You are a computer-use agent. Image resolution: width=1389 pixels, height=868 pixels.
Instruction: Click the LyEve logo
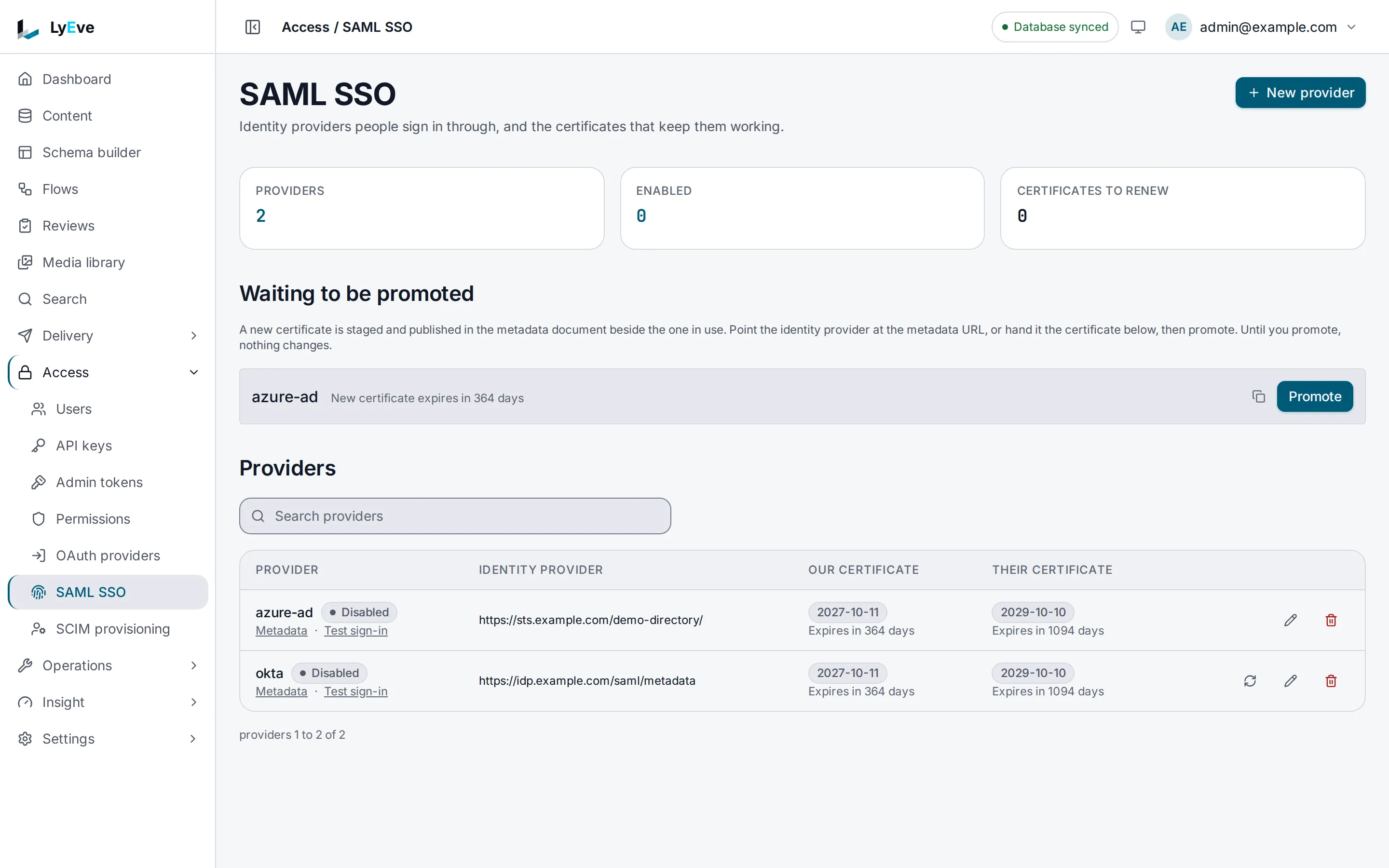click(55, 27)
